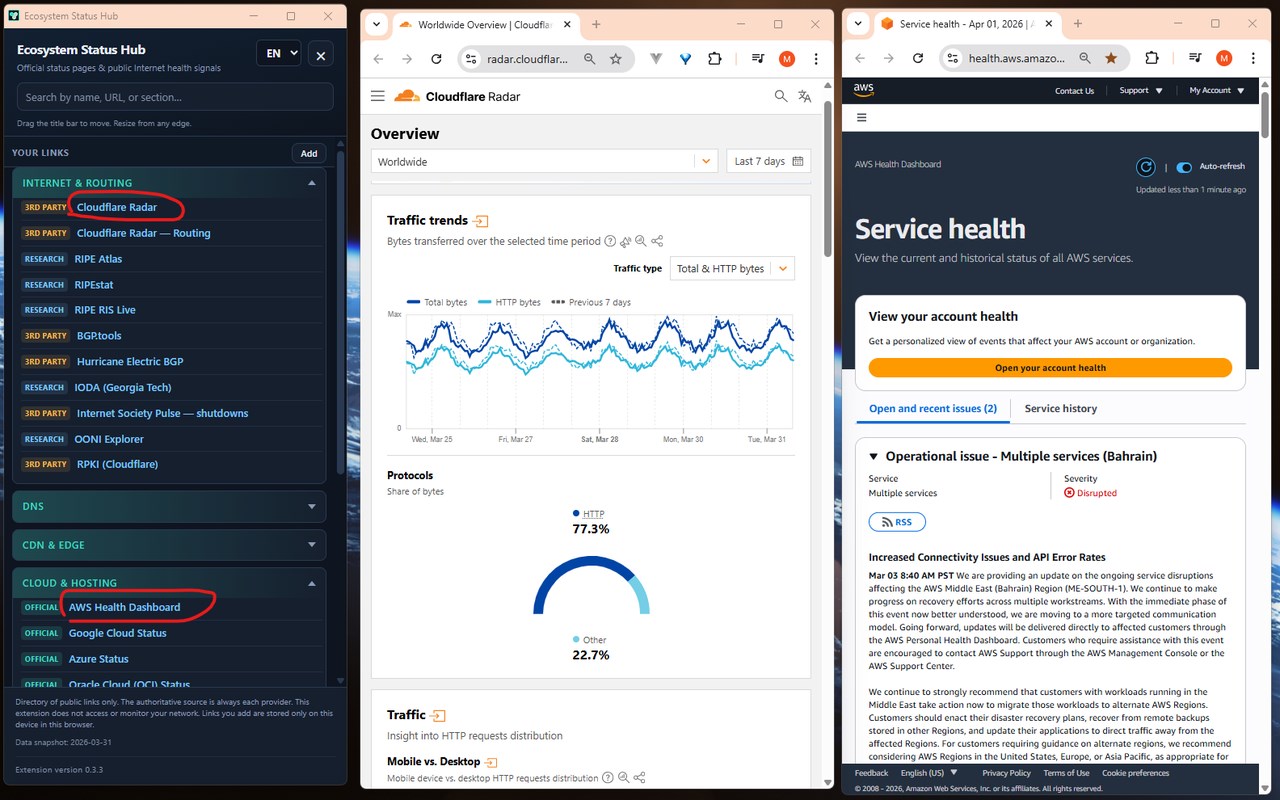Collapse the Operational issue Bahrain entry

873,457
